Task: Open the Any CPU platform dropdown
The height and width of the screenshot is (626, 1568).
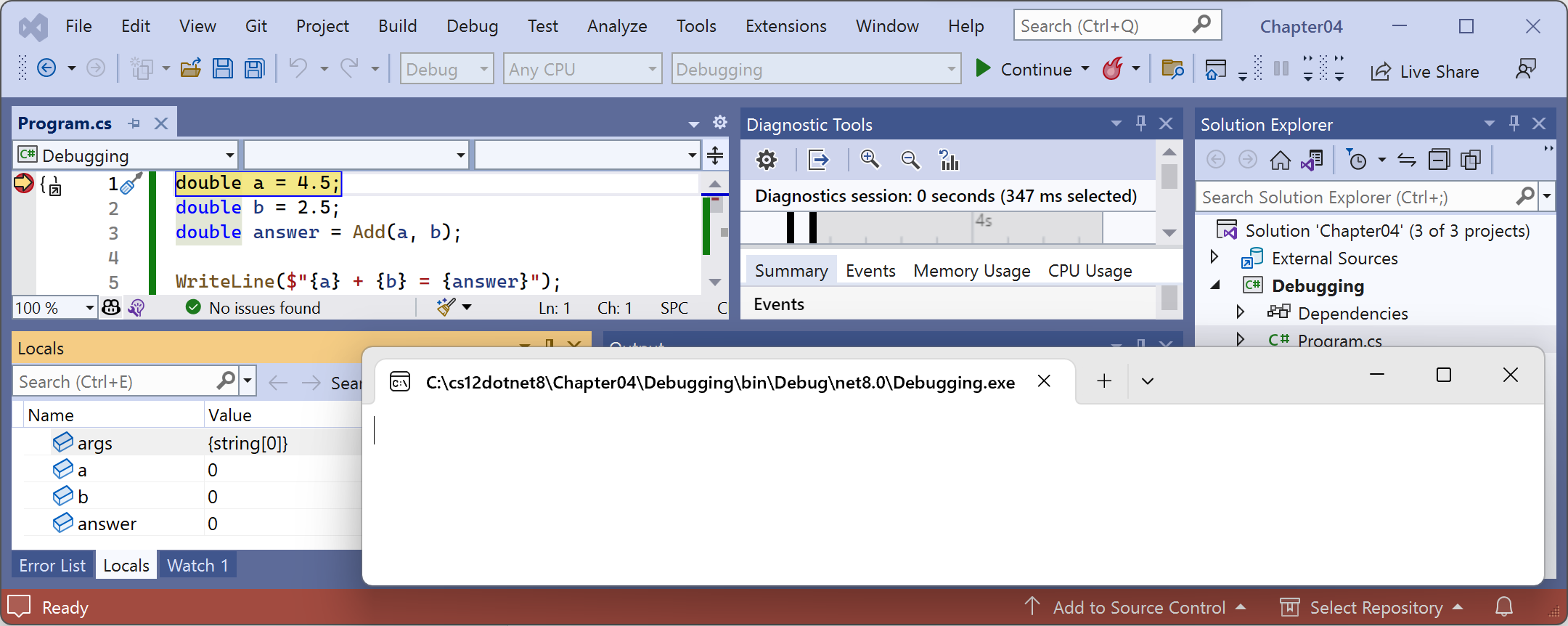Action: (x=582, y=69)
